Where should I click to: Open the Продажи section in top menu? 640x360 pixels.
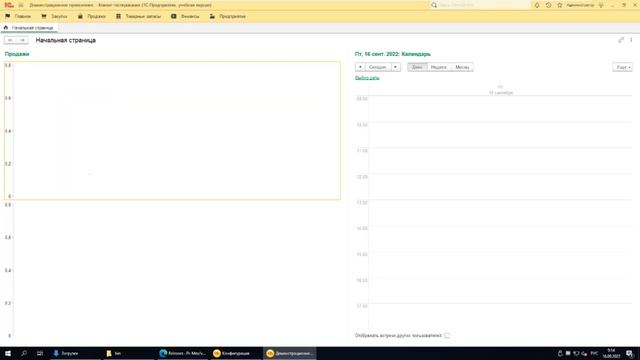click(x=92, y=16)
